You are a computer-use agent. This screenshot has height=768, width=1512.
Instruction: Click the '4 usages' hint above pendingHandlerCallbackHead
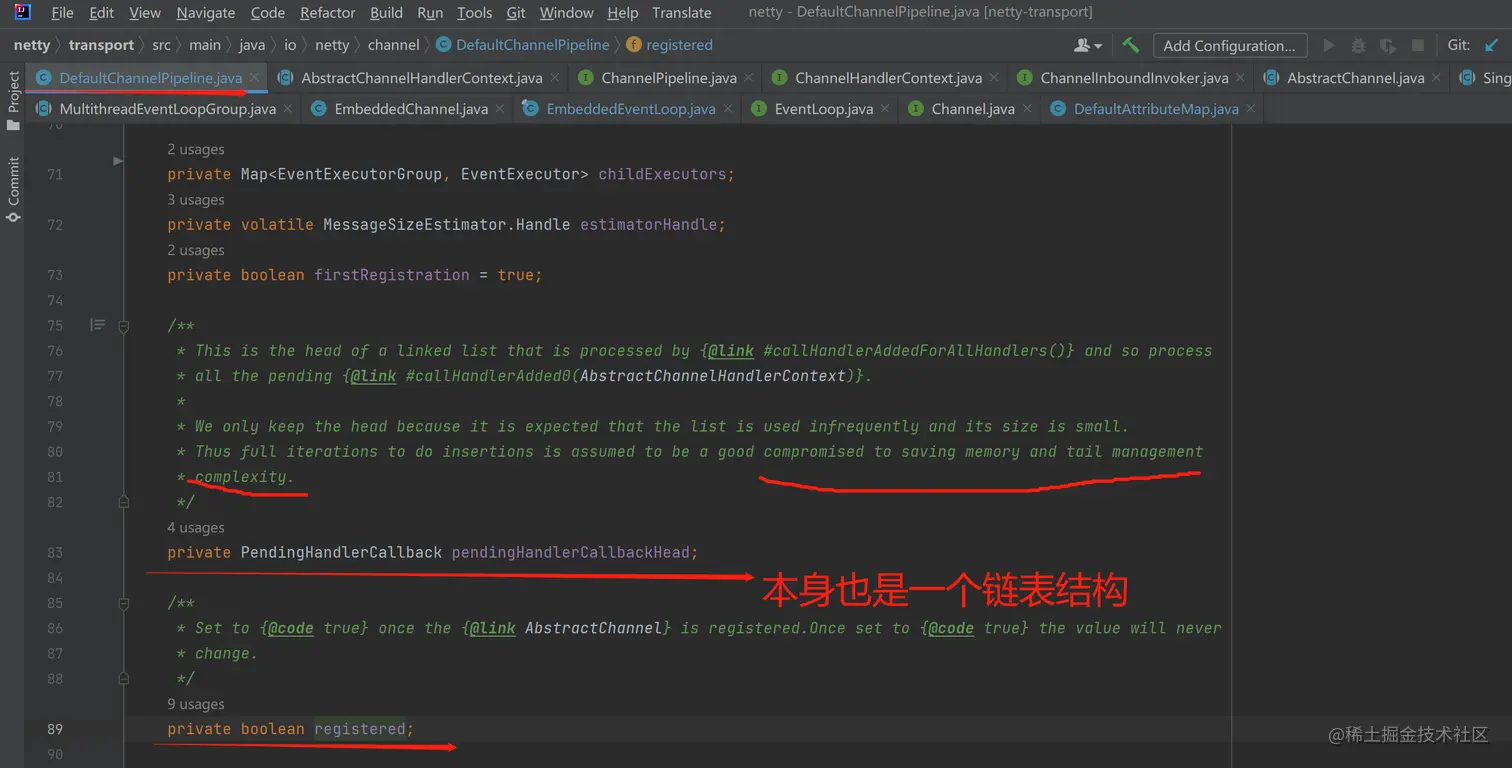(x=196, y=527)
